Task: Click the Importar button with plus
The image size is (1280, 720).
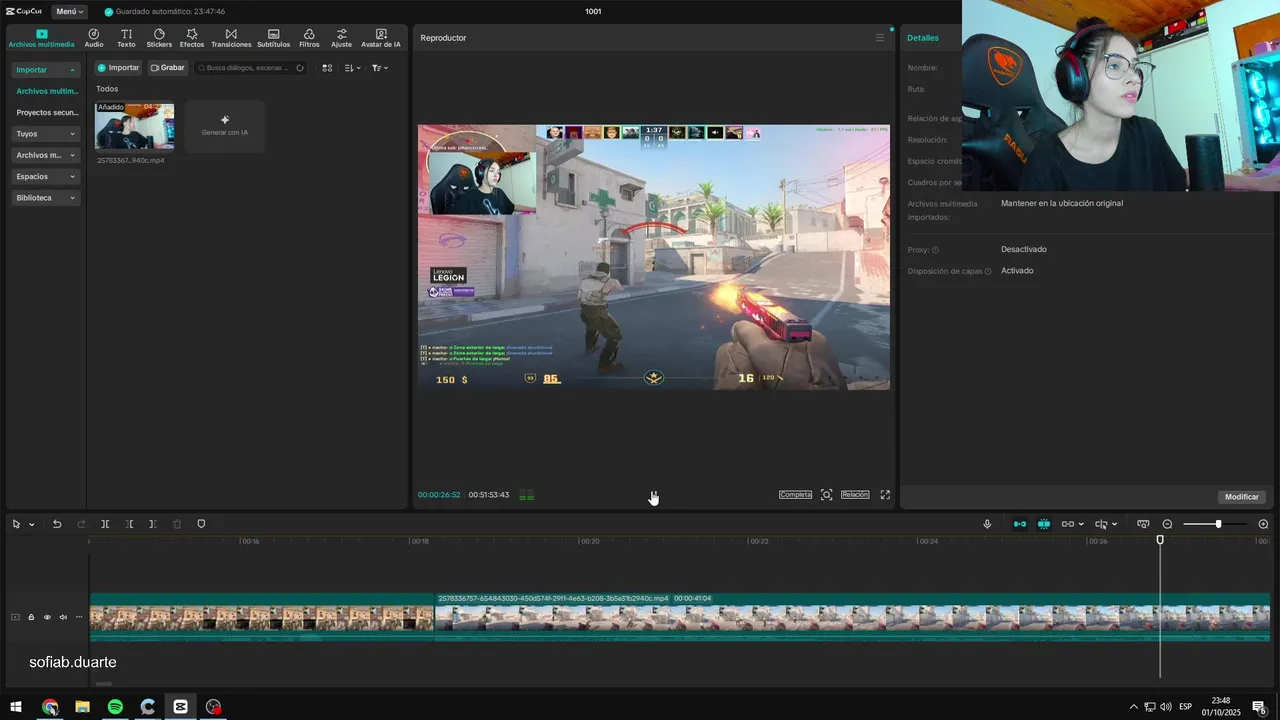Action: click(x=118, y=68)
